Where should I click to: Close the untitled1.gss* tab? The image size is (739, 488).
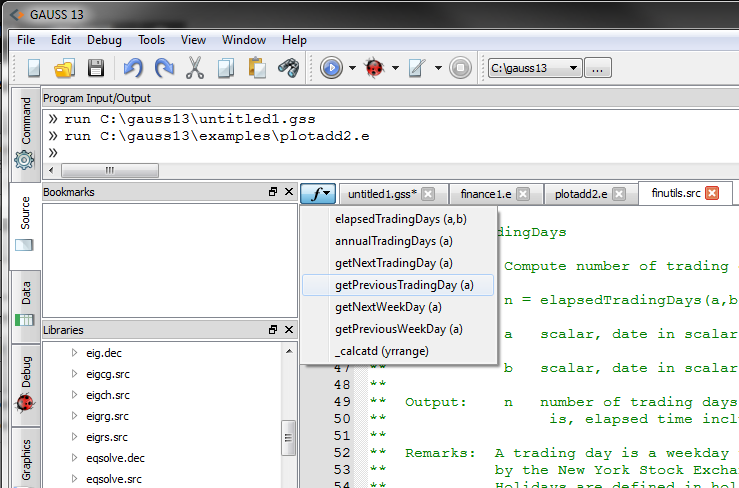point(428,194)
